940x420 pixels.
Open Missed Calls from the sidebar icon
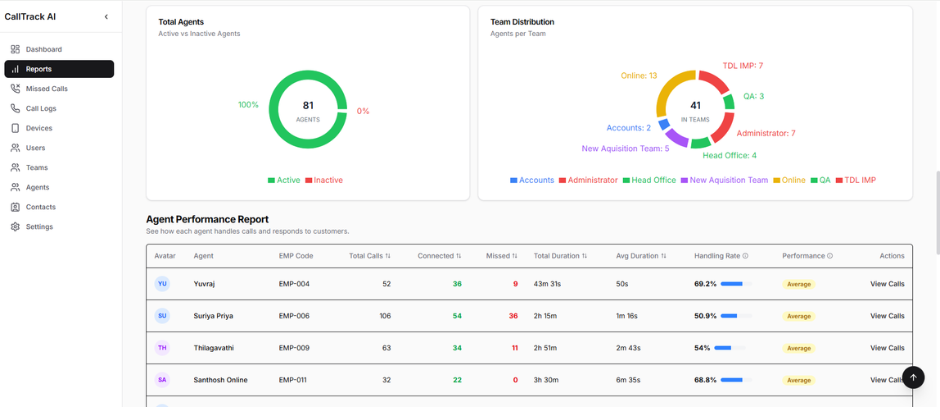coord(16,89)
